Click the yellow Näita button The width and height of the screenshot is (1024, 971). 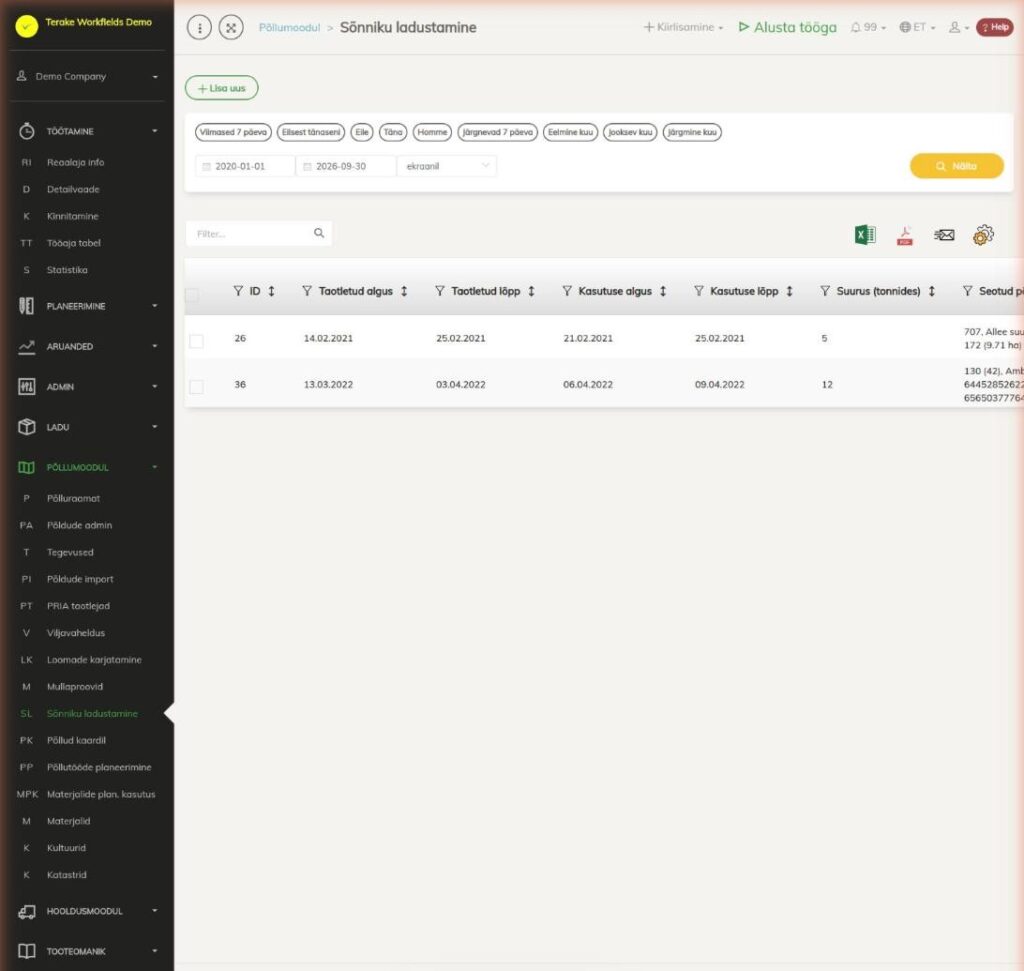coord(957,166)
